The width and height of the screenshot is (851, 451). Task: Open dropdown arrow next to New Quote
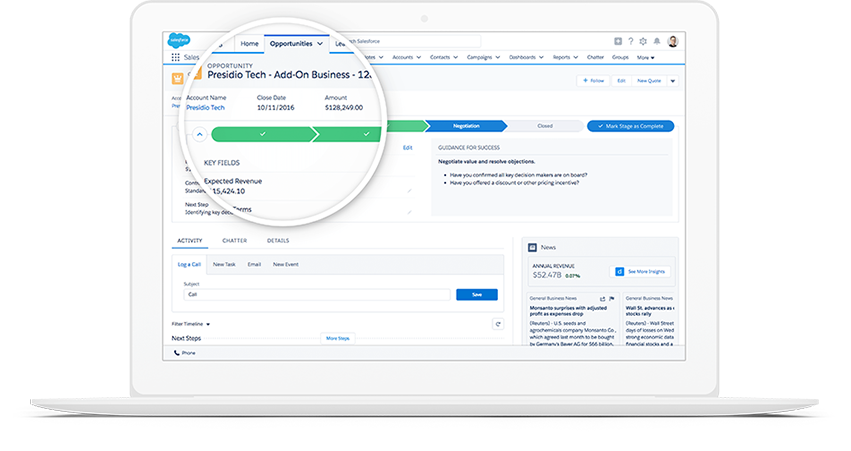coord(673,81)
